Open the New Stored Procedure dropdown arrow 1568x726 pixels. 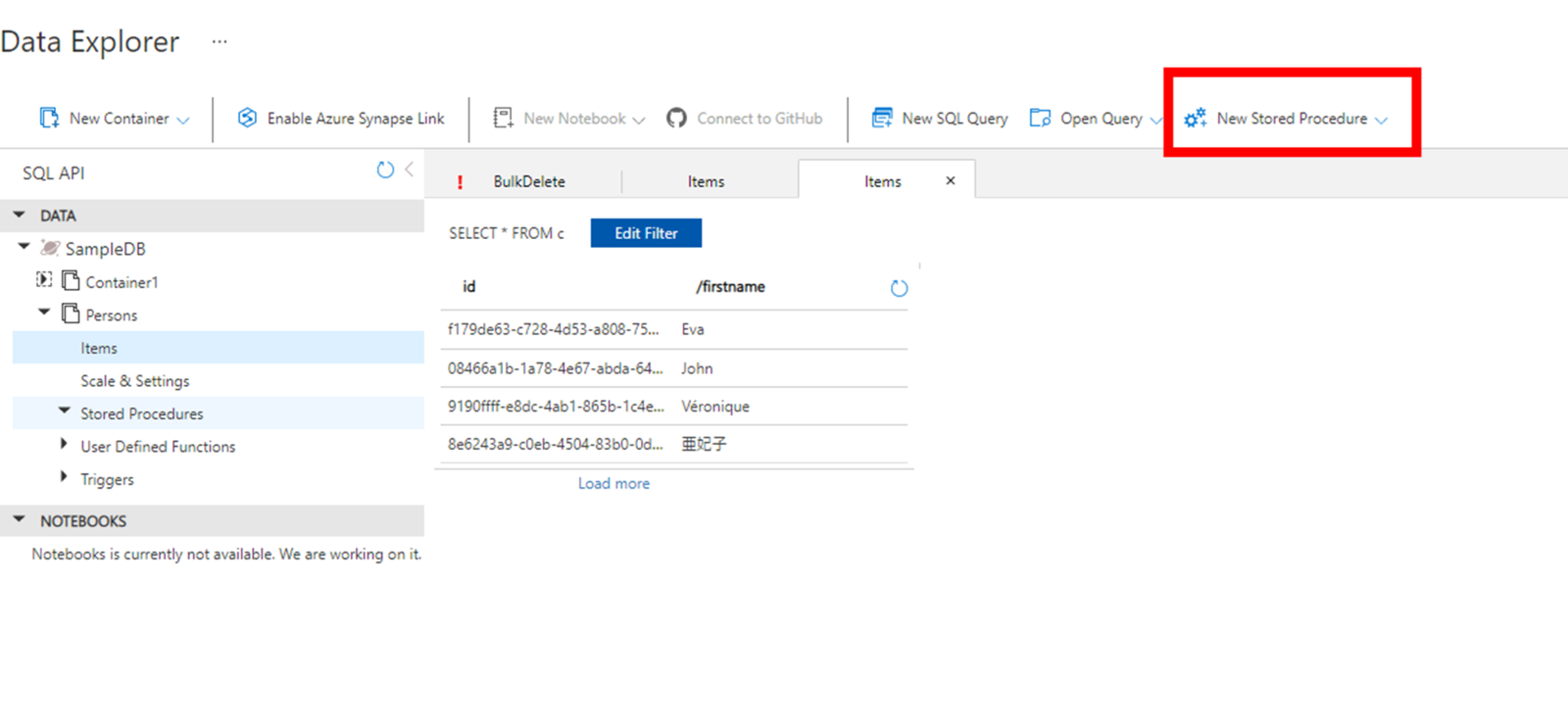click(x=1381, y=121)
